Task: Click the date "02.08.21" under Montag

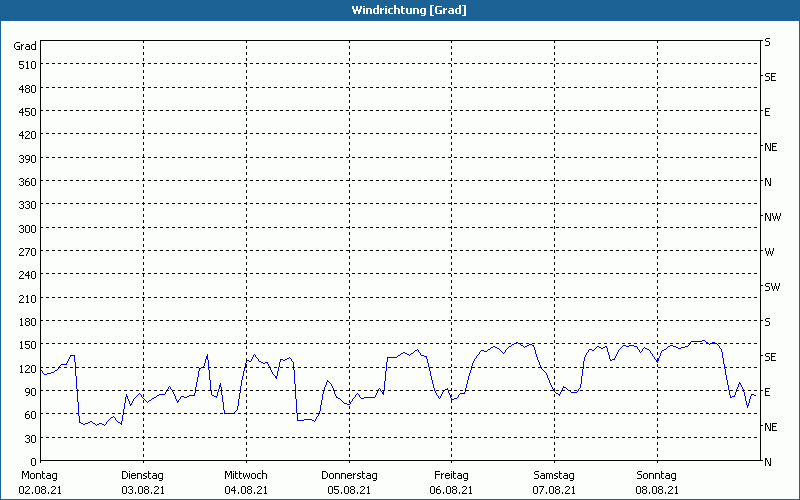Action: (x=40, y=490)
